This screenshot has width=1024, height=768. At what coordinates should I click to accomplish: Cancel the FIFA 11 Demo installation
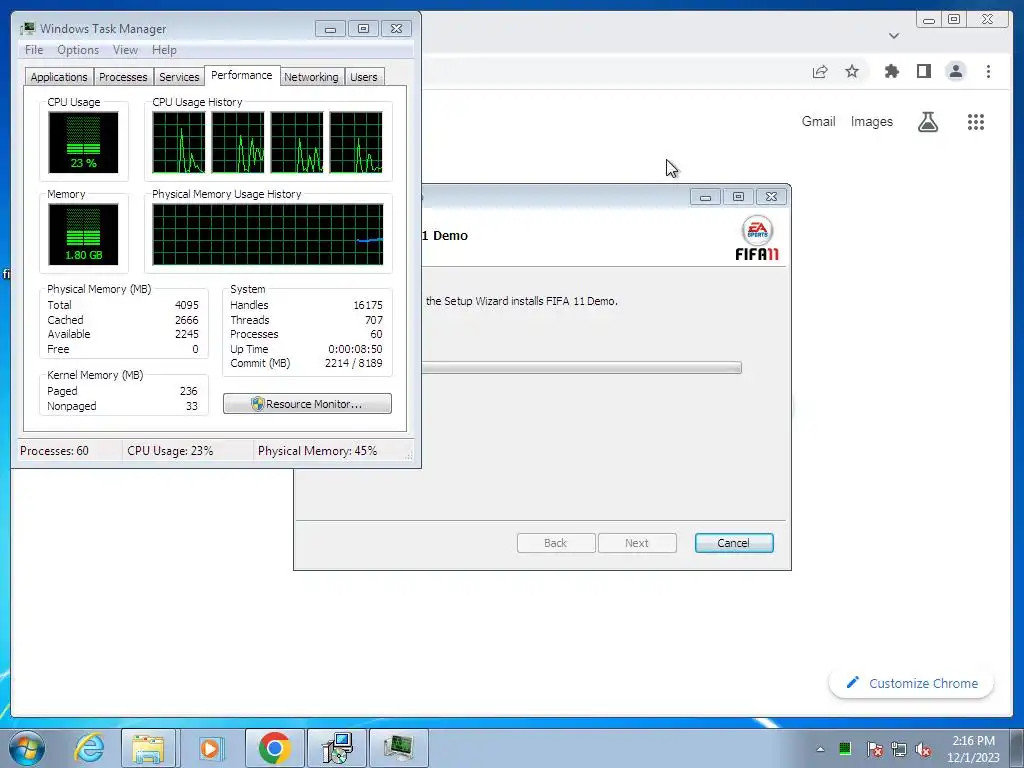coord(734,543)
